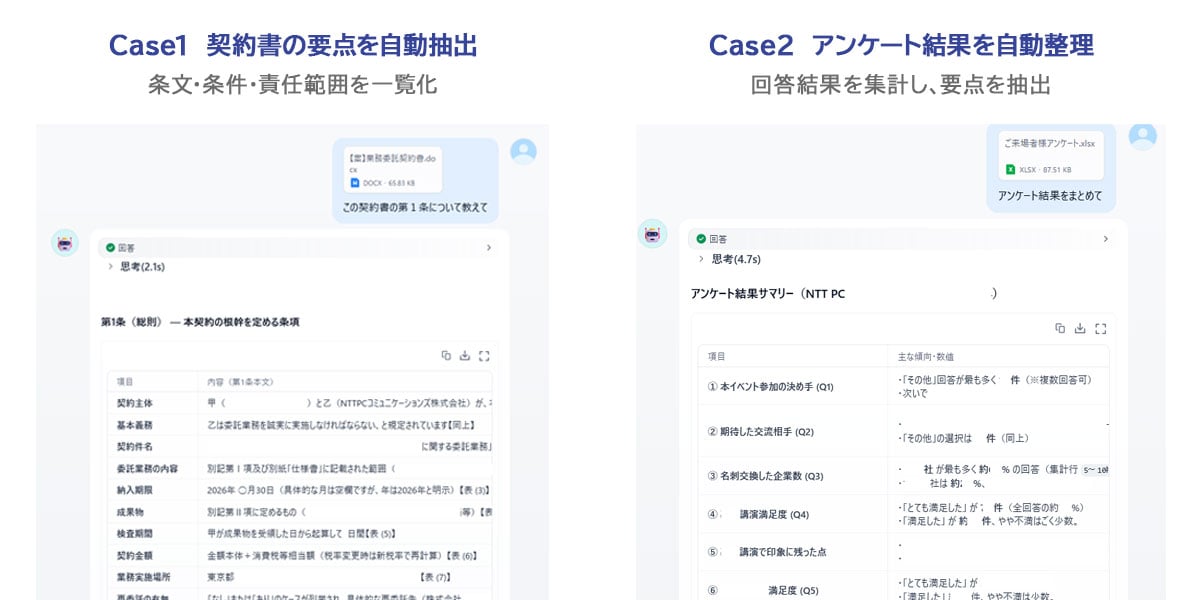The image size is (1200, 600).
Task: Click the green 回答 status check in Case1
Action: click(111, 247)
